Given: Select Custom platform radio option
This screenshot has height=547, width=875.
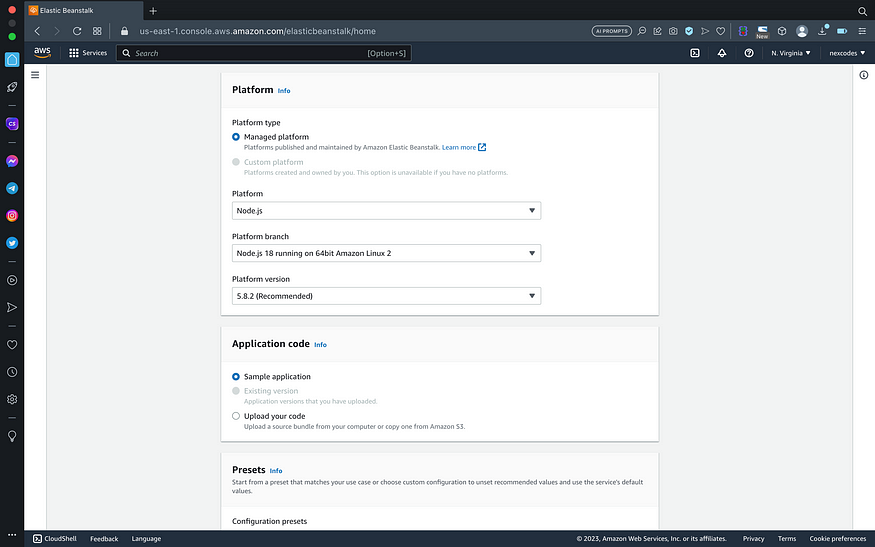Looking at the screenshot, I should tap(236, 162).
